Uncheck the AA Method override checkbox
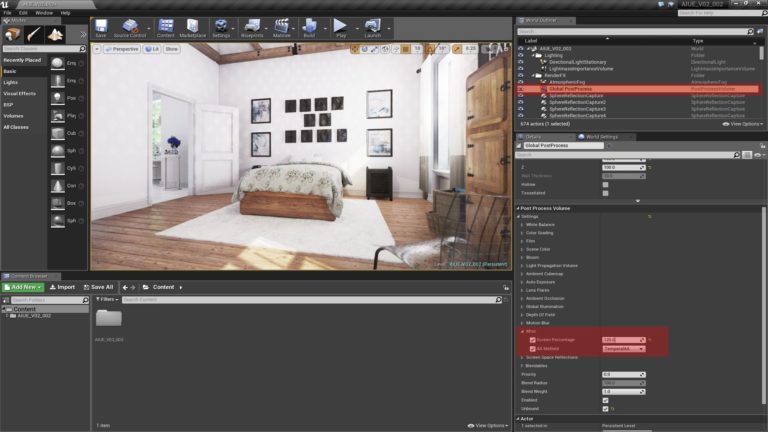 point(532,349)
